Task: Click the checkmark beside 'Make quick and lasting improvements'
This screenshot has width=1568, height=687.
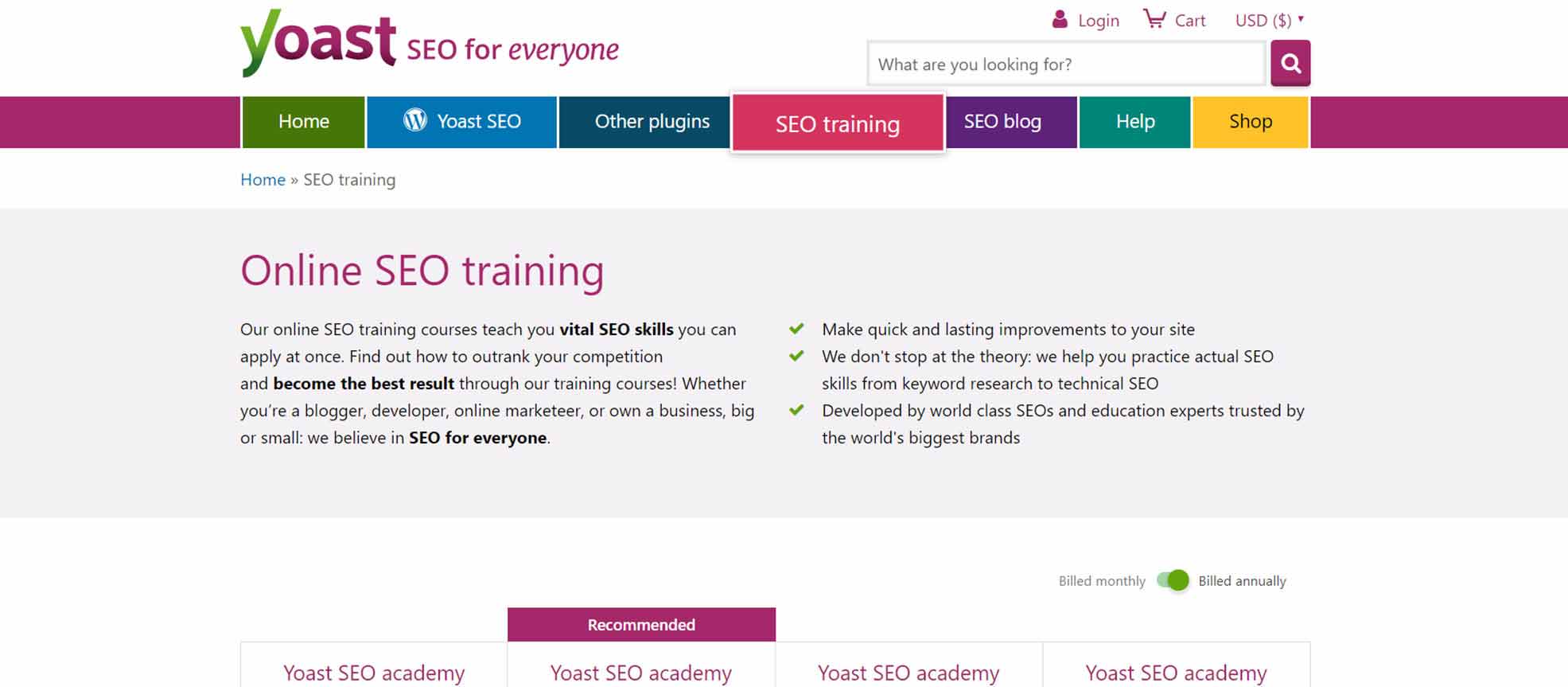Action: pyautogui.click(x=796, y=329)
